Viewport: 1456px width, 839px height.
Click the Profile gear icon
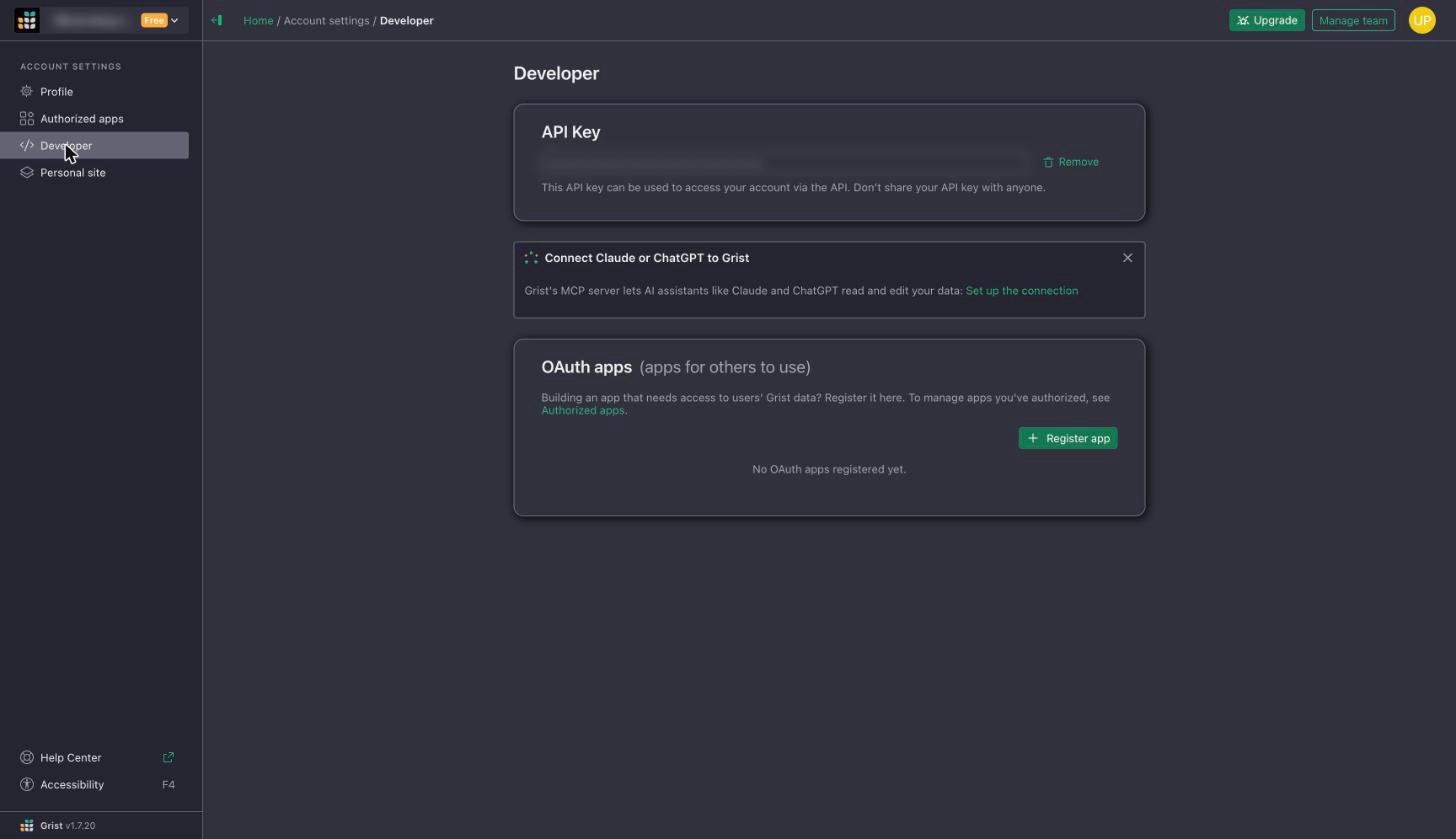click(x=27, y=91)
